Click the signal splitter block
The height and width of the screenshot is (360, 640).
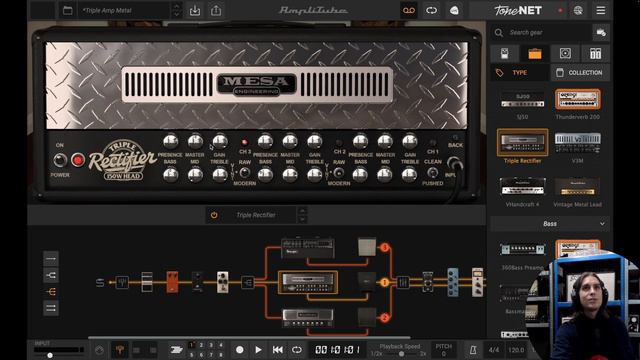coord(247,282)
